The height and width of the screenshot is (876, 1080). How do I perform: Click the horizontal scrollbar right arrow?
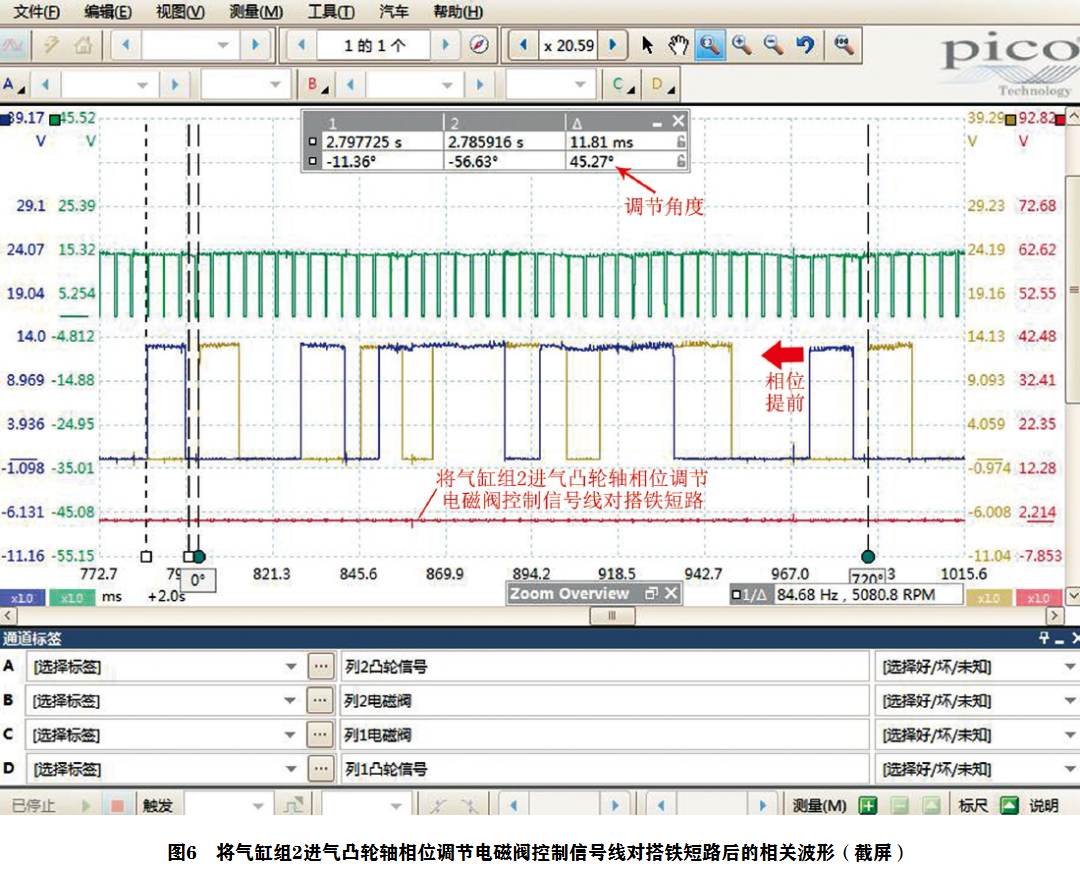point(1055,616)
